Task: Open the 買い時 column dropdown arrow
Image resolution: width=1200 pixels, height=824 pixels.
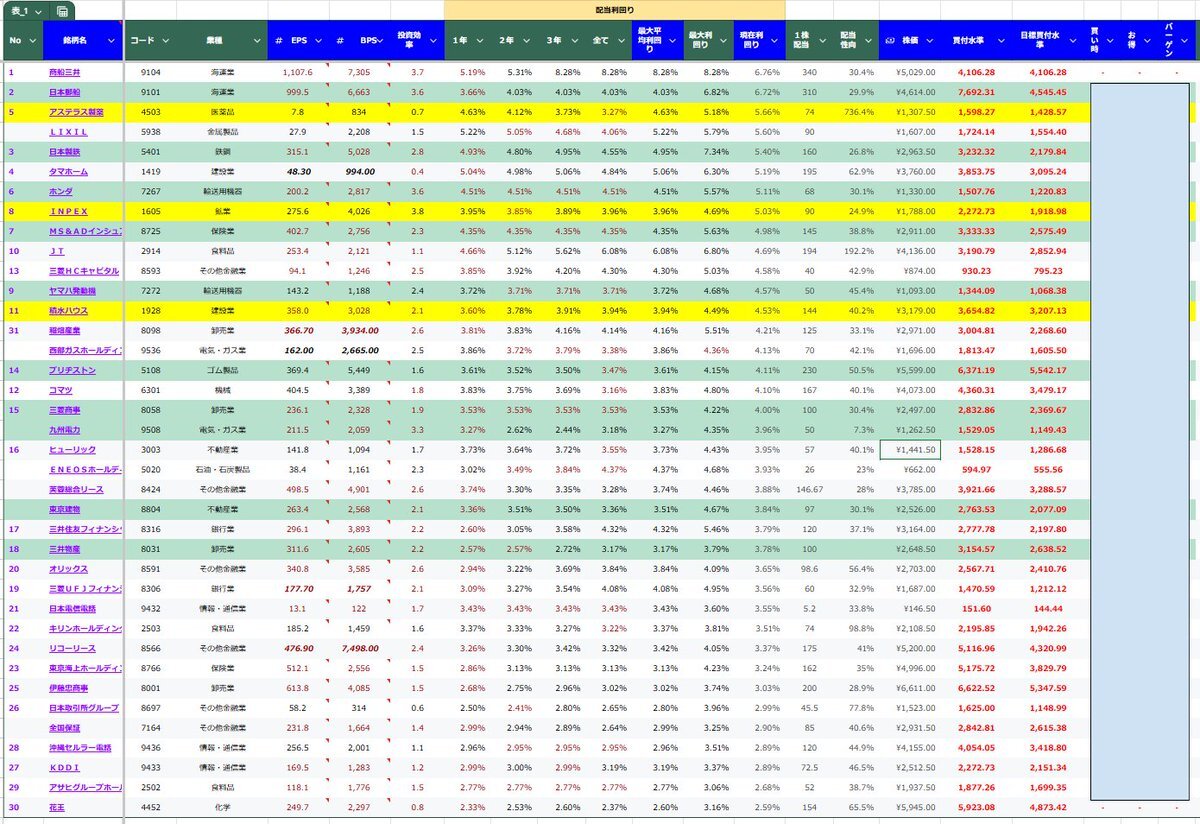Action: (x=1112, y=41)
